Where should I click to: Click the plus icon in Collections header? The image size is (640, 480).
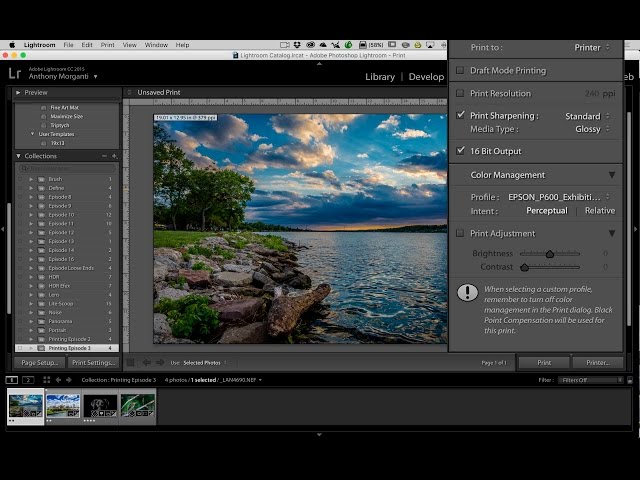pos(114,156)
